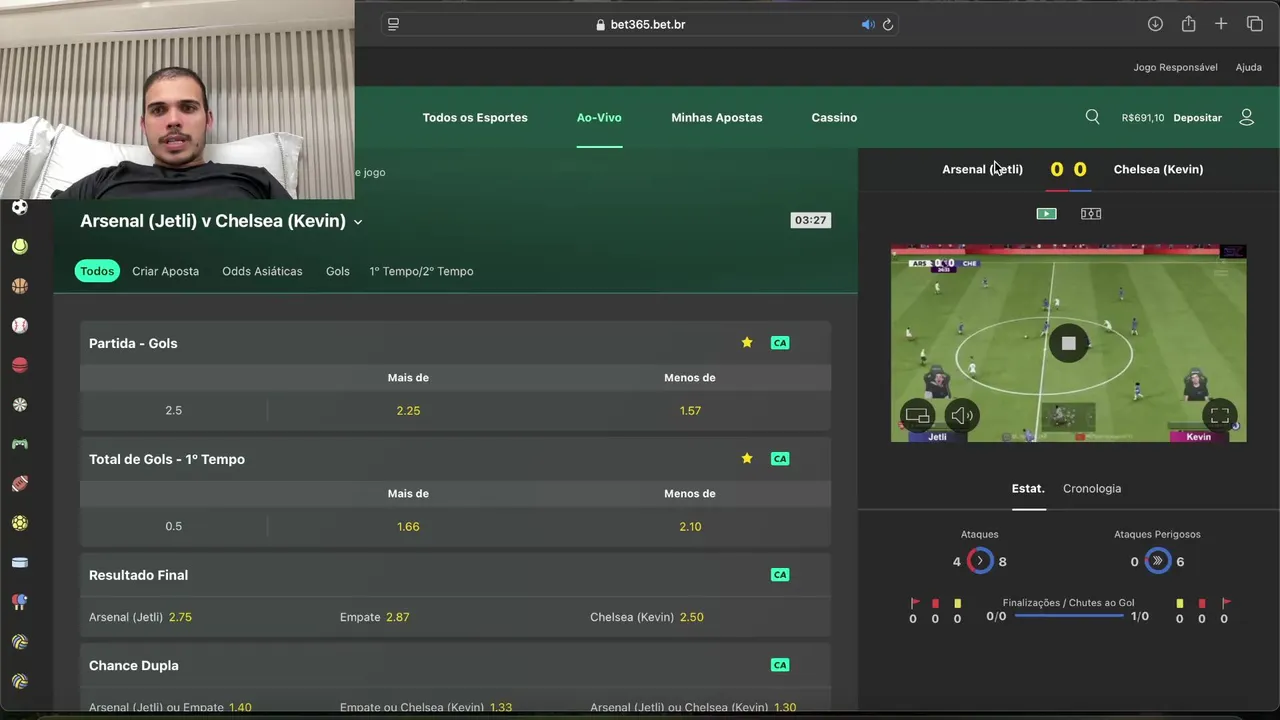
Task: Click the R$691,10 account balance
Action: (1143, 117)
